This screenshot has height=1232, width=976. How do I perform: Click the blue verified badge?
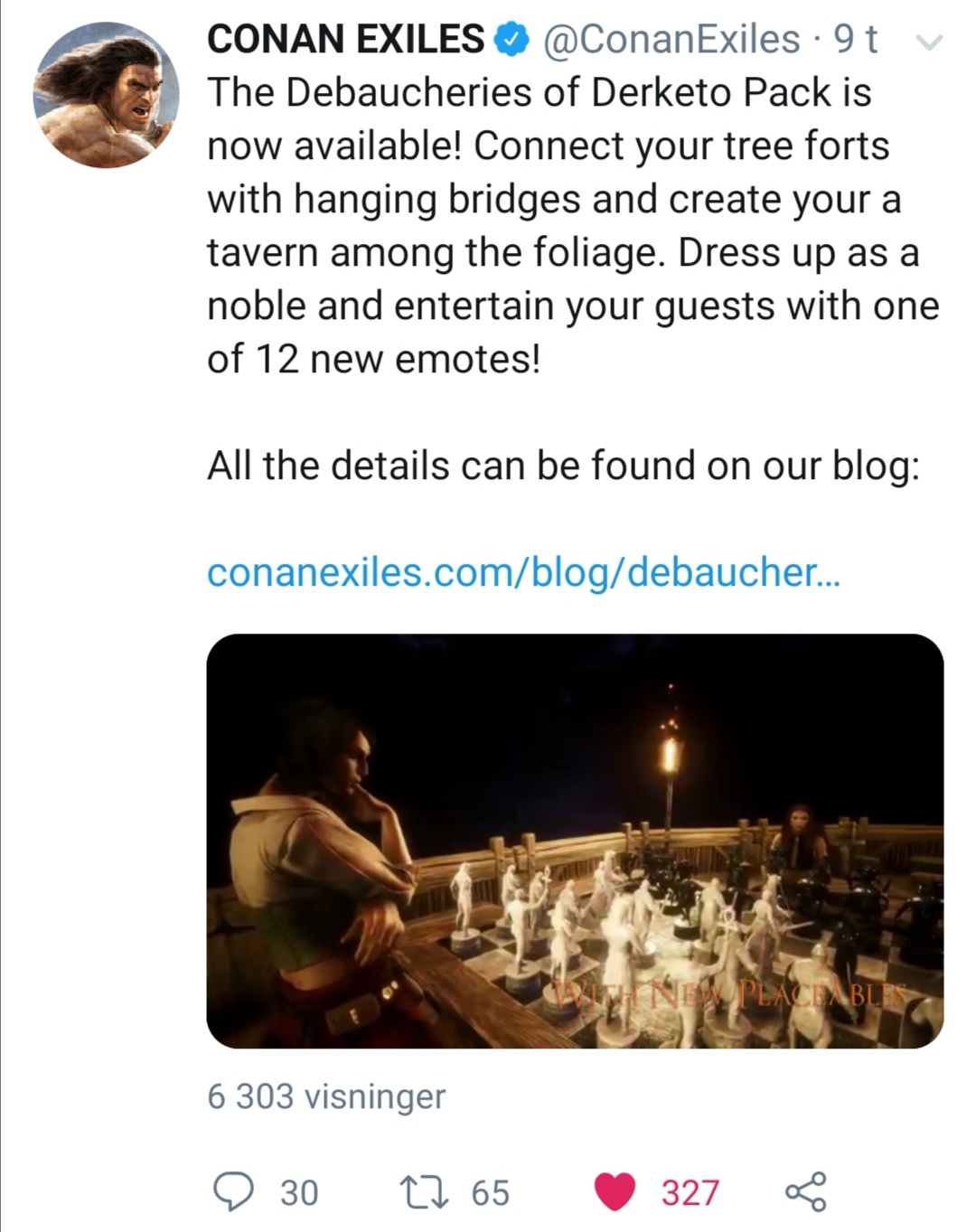pos(511,40)
